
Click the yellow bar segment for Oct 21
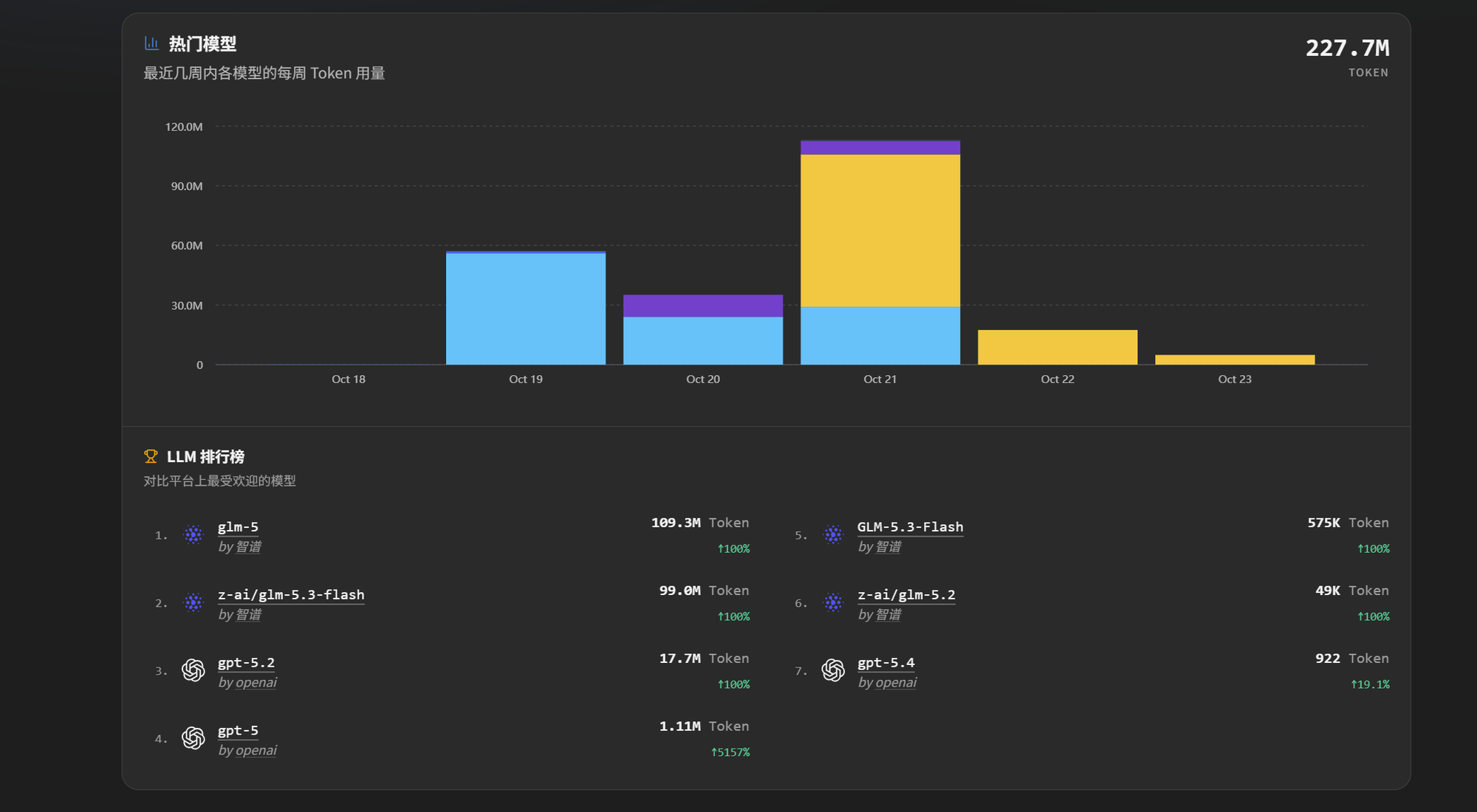[880, 231]
